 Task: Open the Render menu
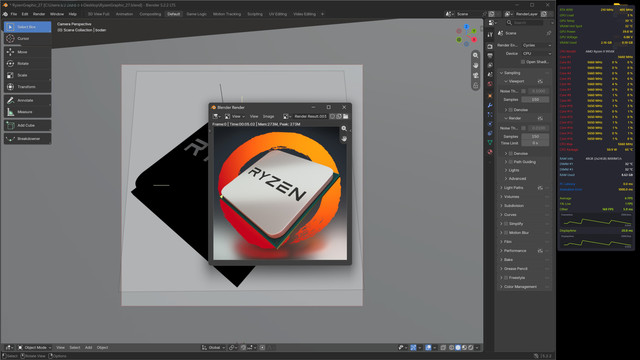(x=39, y=14)
